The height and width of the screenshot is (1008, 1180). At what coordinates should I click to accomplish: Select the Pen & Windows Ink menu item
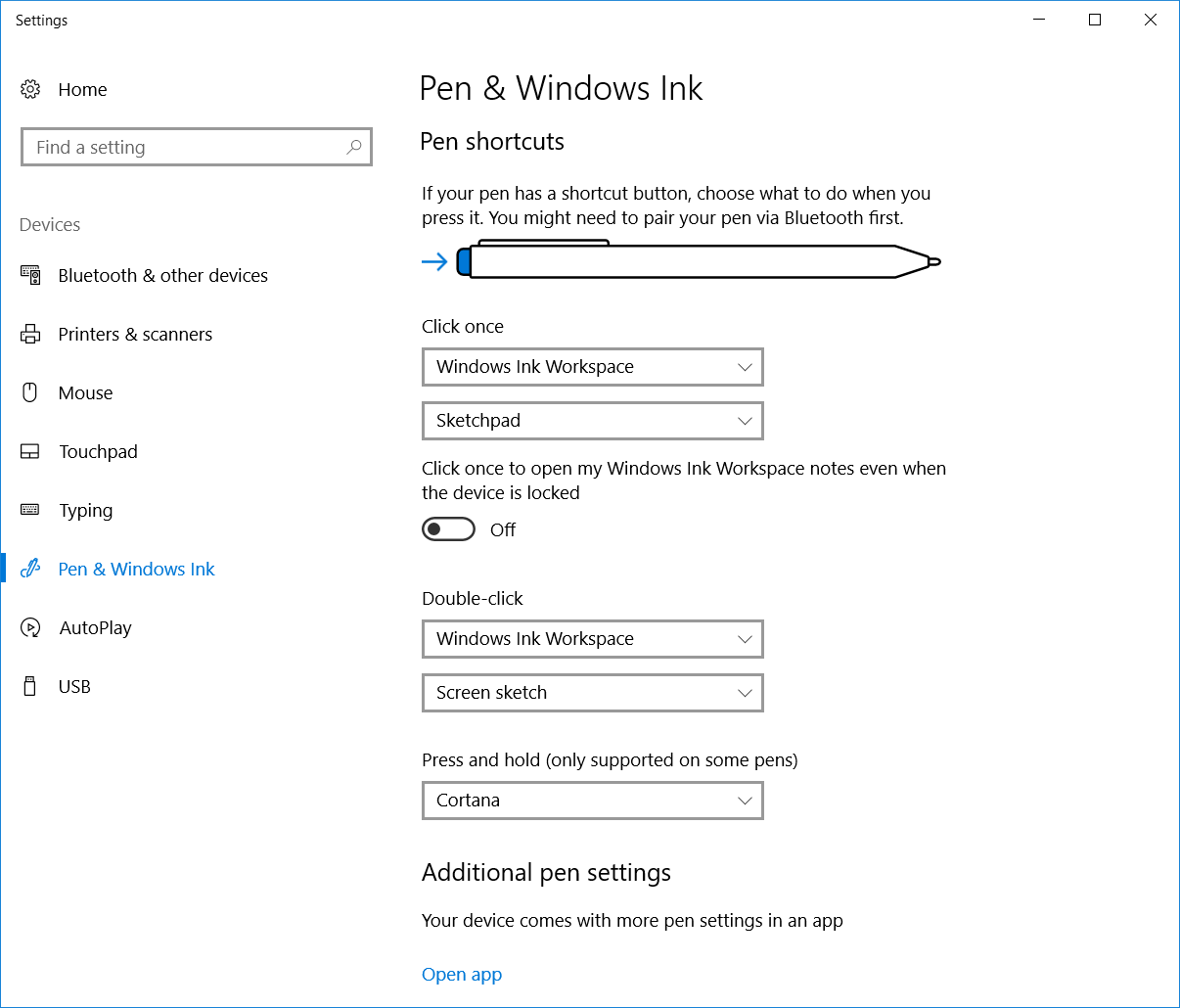point(136,569)
